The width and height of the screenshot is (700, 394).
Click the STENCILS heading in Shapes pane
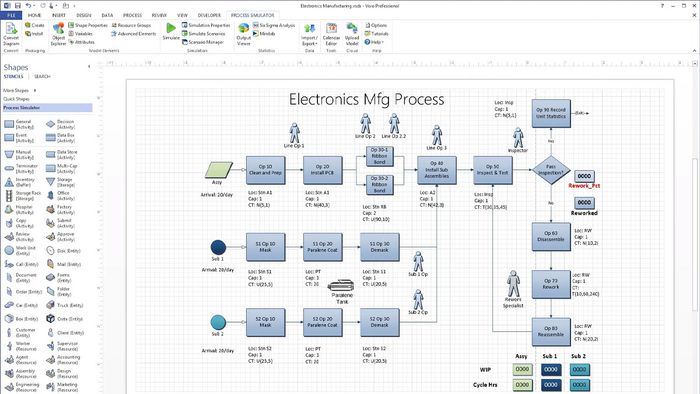tap(13, 76)
